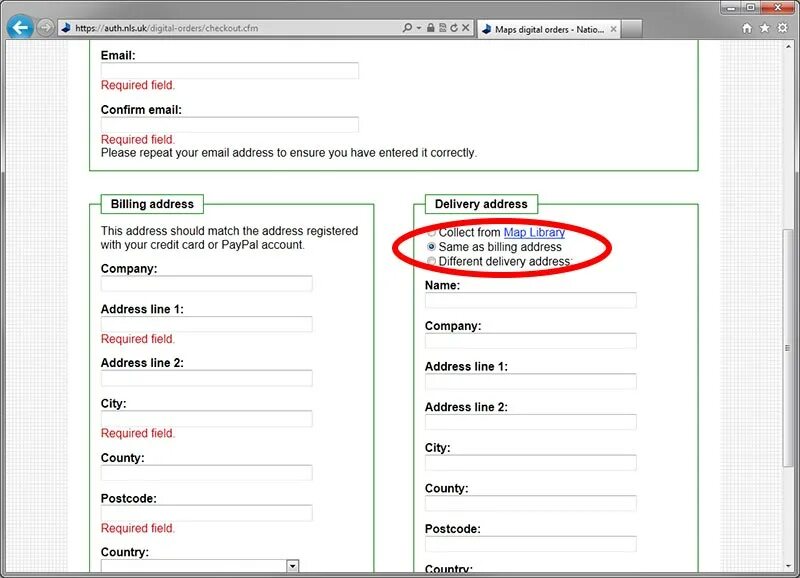This screenshot has height=578, width=800.
Task: Click the compatibility view icon in address bar
Action: click(442, 28)
